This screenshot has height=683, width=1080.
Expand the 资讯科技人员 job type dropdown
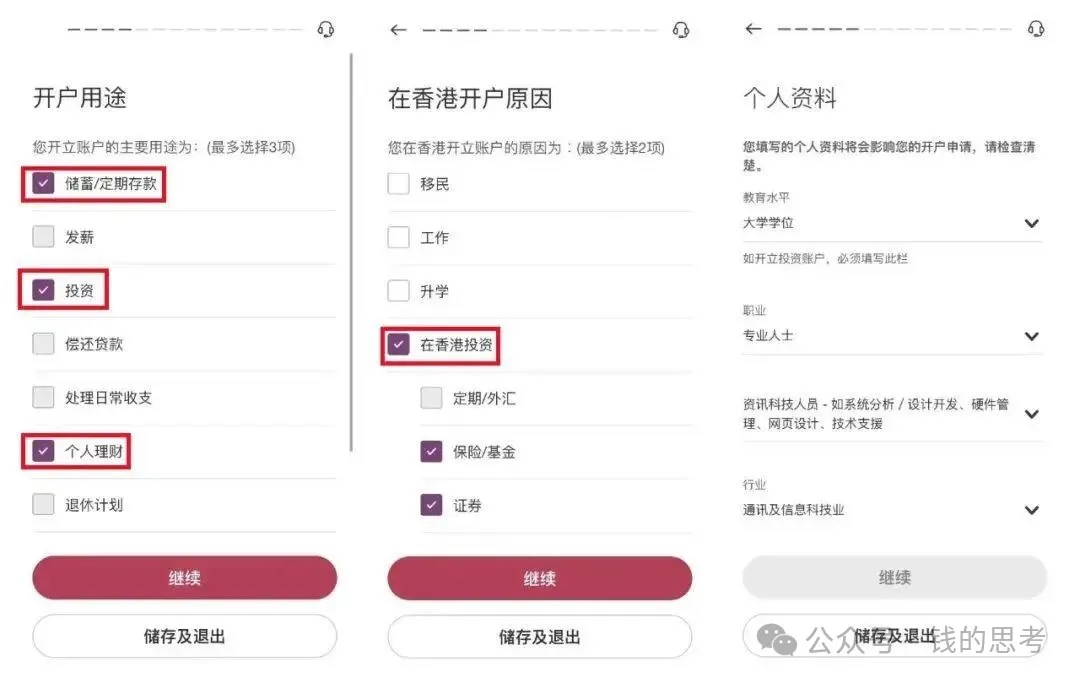(x=893, y=414)
